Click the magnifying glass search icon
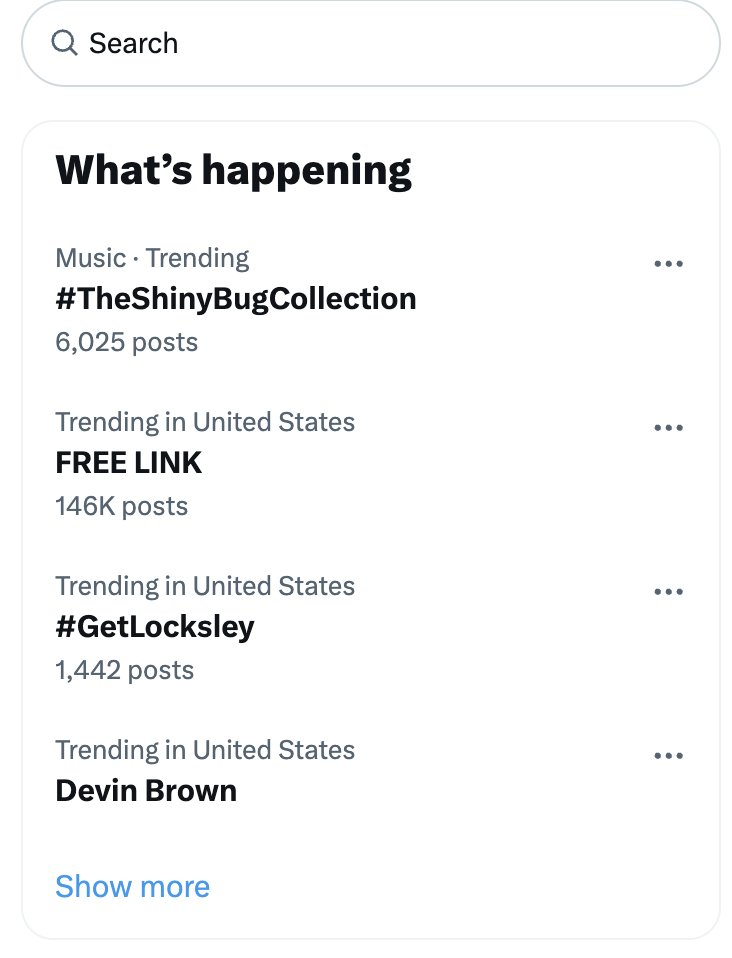 pos(64,43)
